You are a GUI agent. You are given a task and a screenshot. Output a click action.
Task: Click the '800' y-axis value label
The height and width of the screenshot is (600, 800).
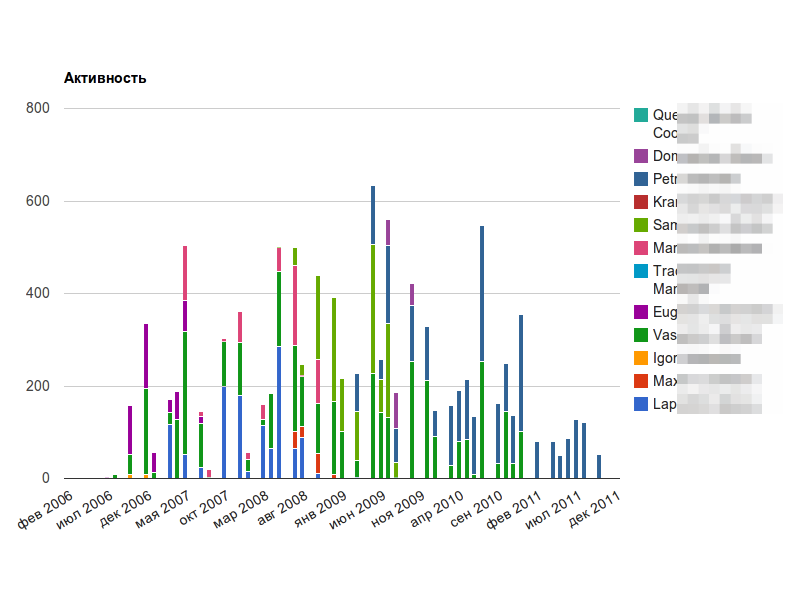(38, 108)
